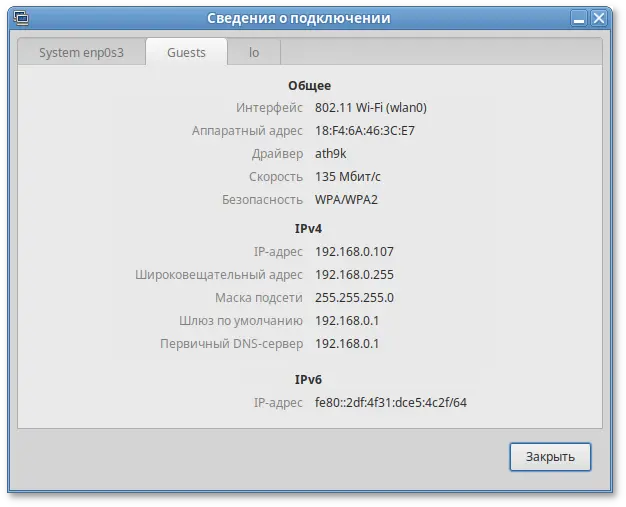Click the Шлюз по умолчанию address value
Viewport: 626px width, 507px height.
pyautogui.click(x=347, y=321)
